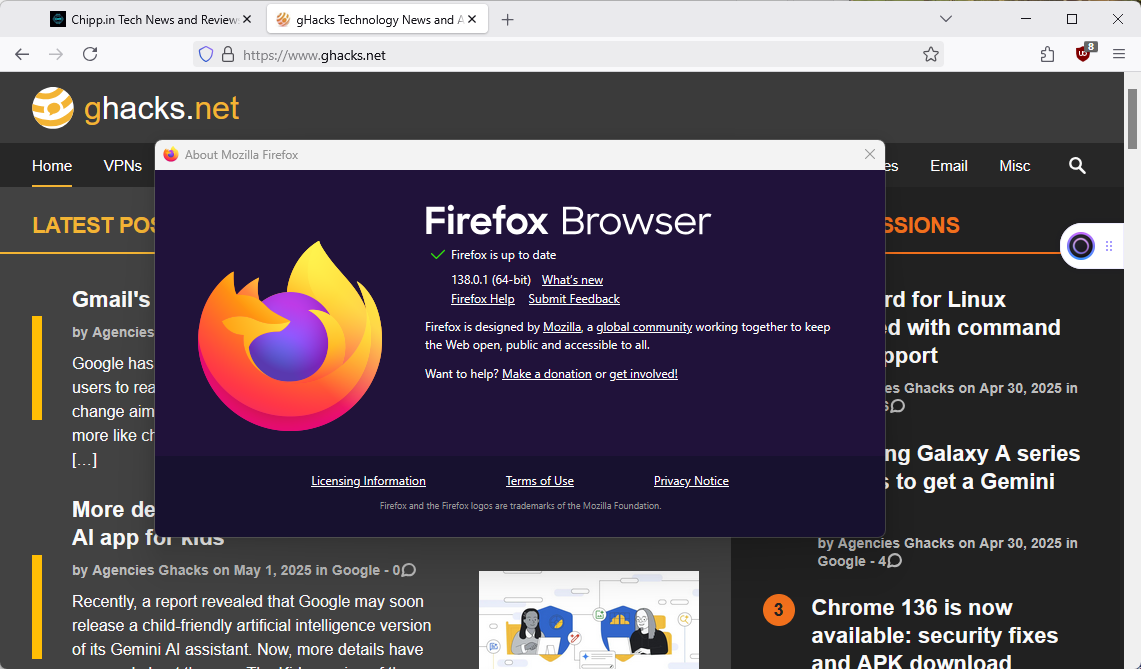Open the Misc navigation item

click(1014, 166)
